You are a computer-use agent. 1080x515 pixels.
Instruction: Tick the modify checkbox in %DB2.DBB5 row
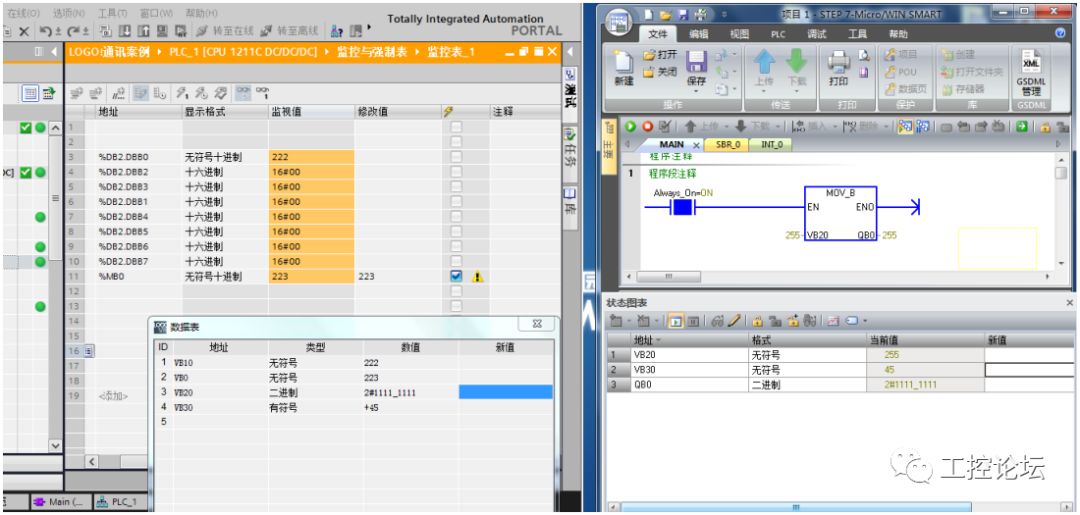pos(456,231)
